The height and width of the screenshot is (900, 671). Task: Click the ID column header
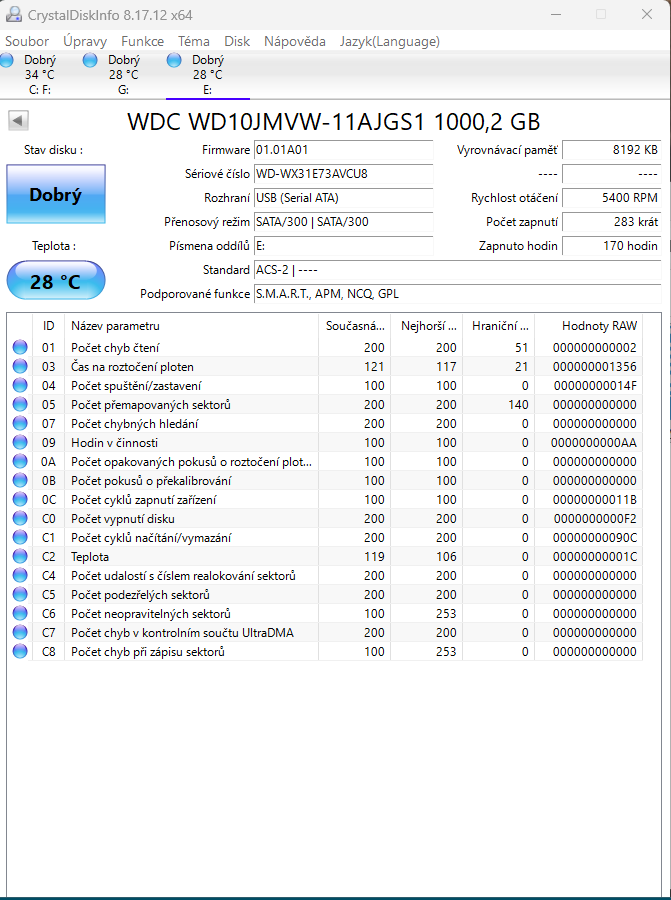coord(49,325)
